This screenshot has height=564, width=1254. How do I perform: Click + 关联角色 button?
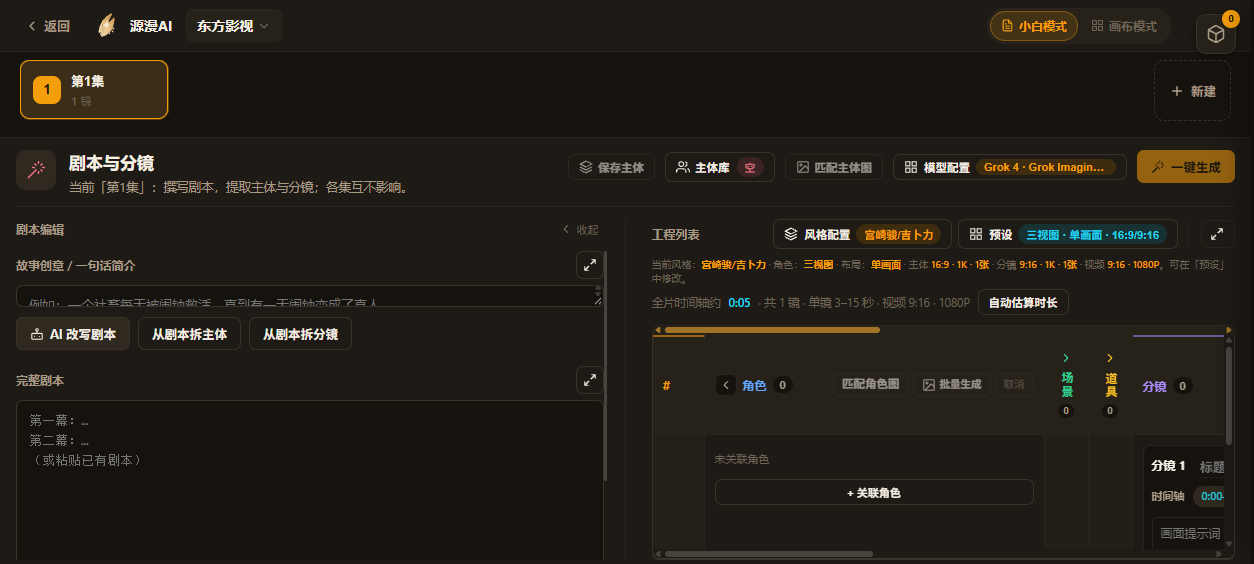(x=874, y=492)
